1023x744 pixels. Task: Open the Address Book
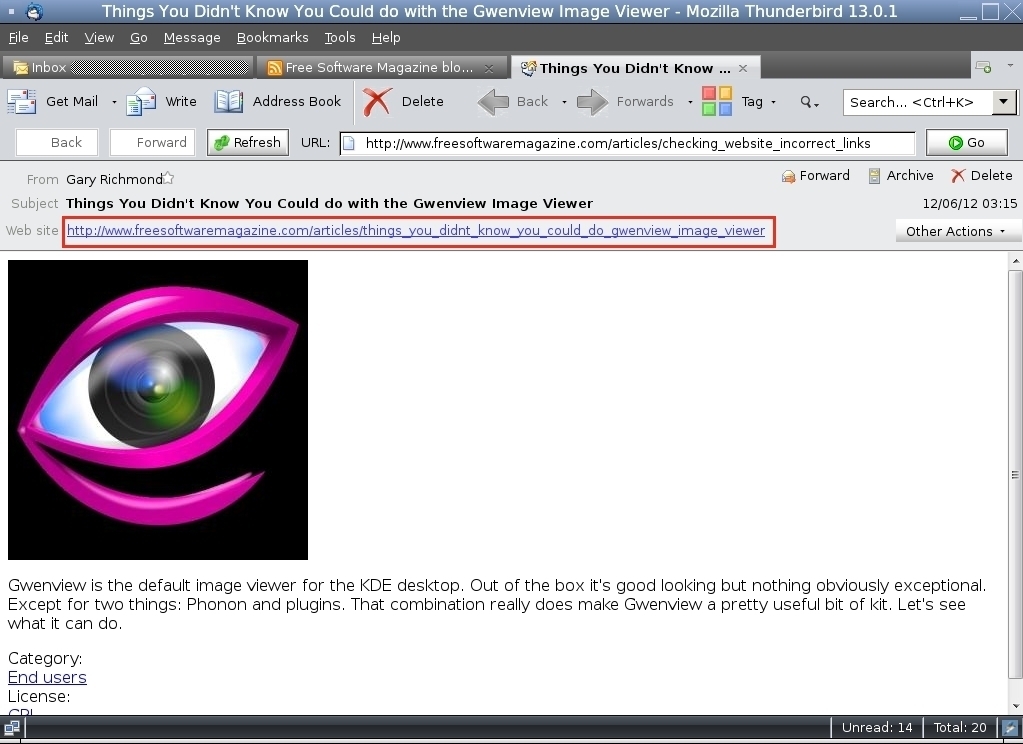278,102
